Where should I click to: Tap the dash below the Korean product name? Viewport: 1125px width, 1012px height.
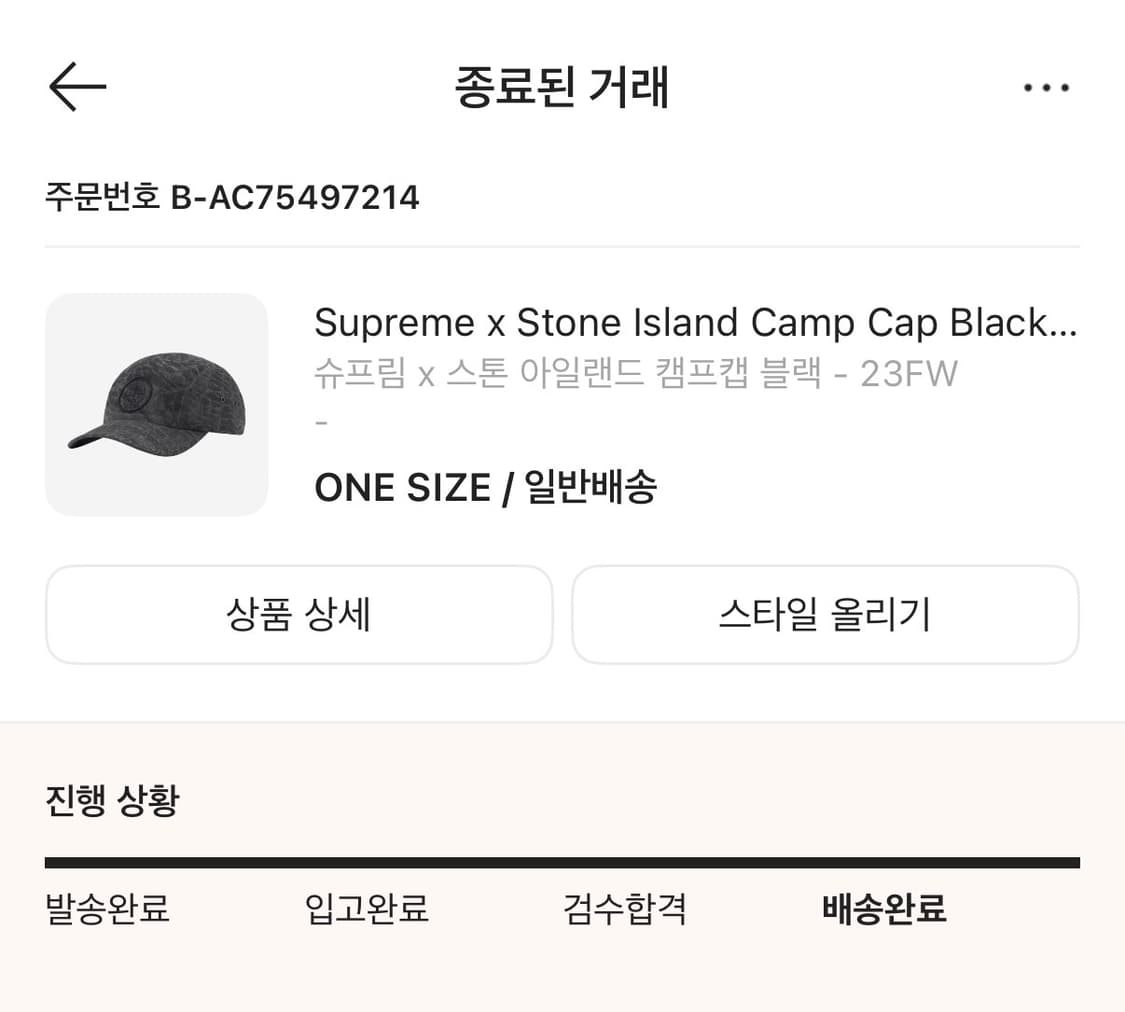point(321,422)
